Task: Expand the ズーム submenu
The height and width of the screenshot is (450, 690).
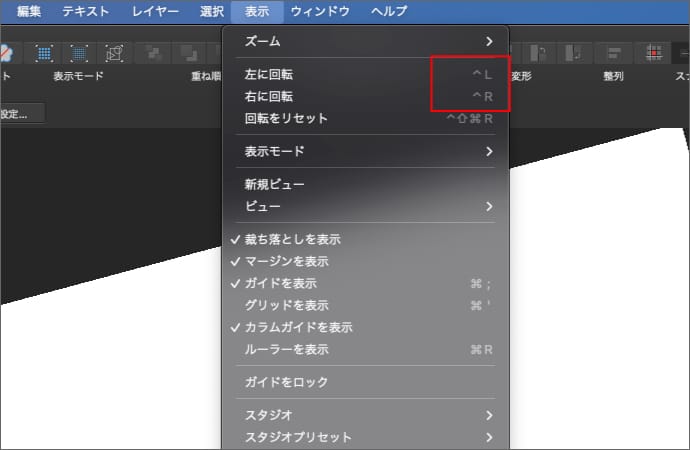Action: click(366, 42)
